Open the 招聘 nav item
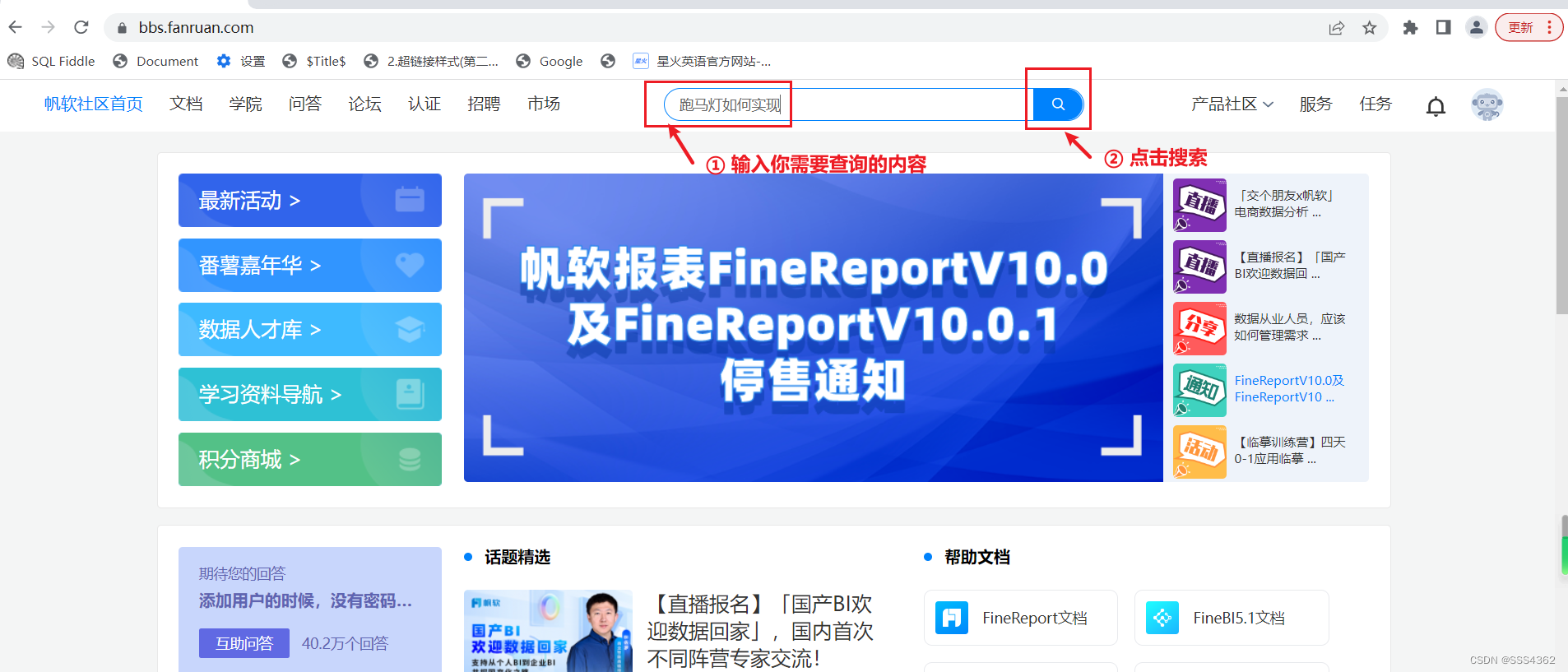The height and width of the screenshot is (672, 1568). point(484,104)
